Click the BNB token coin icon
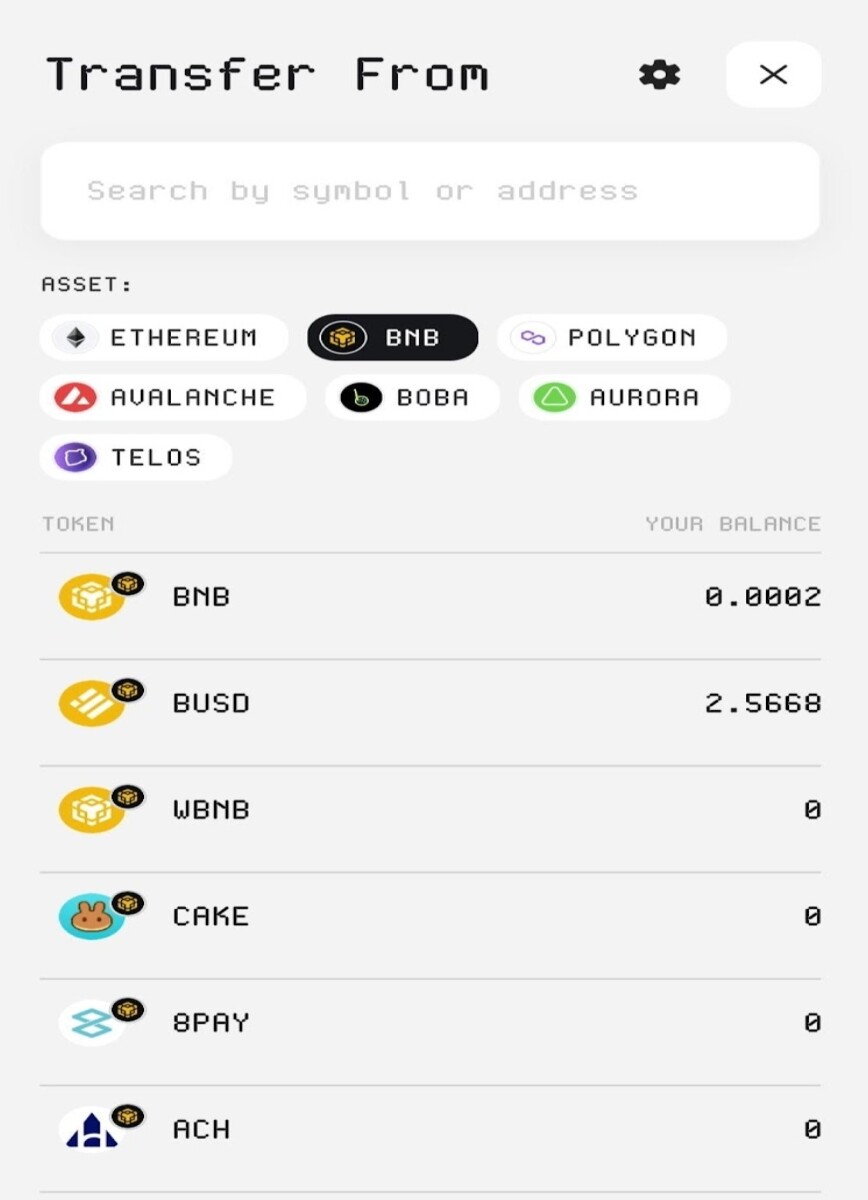The width and height of the screenshot is (868, 1200). pos(92,596)
